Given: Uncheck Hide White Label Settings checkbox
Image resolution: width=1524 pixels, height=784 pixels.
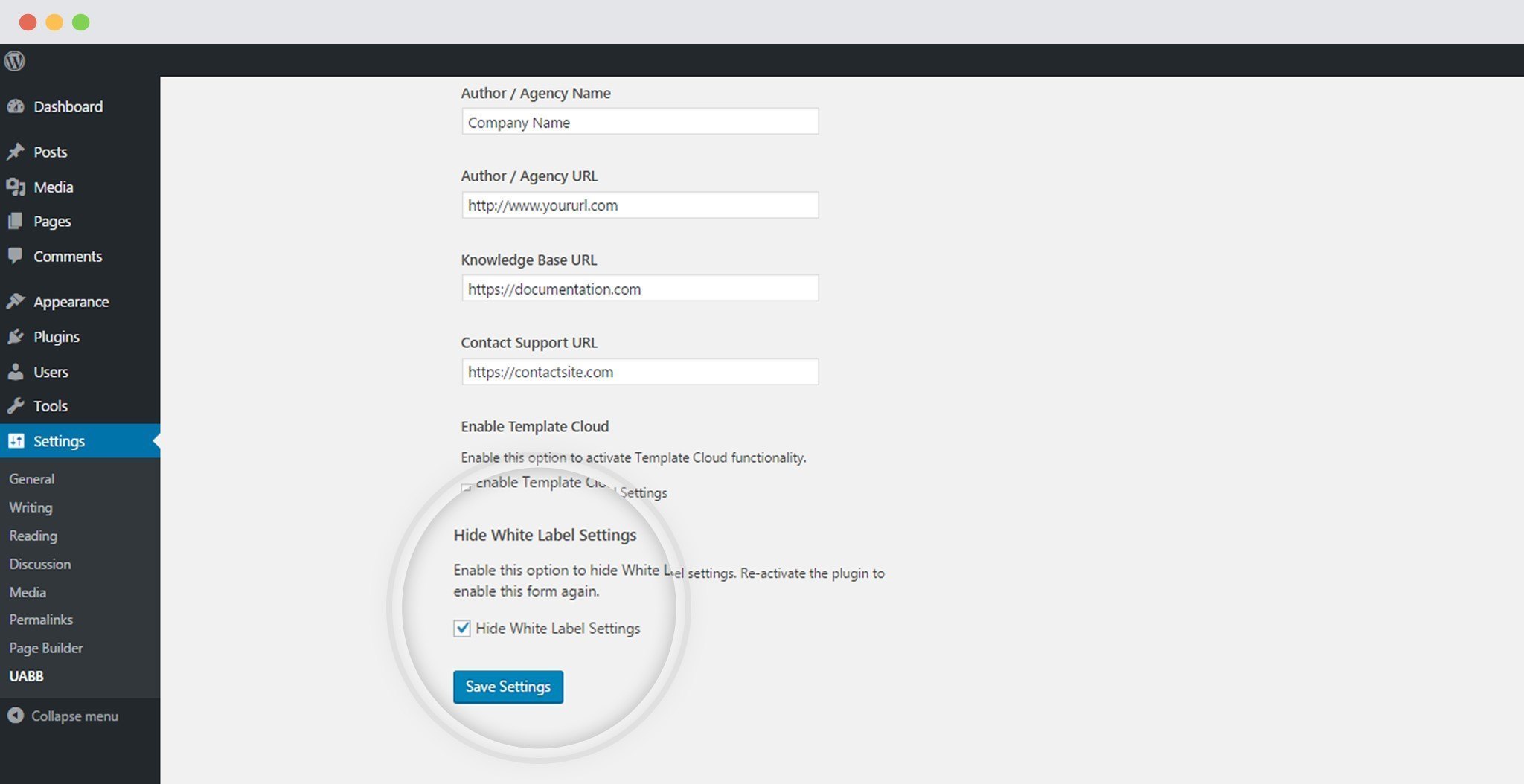Looking at the screenshot, I should [462, 628].
